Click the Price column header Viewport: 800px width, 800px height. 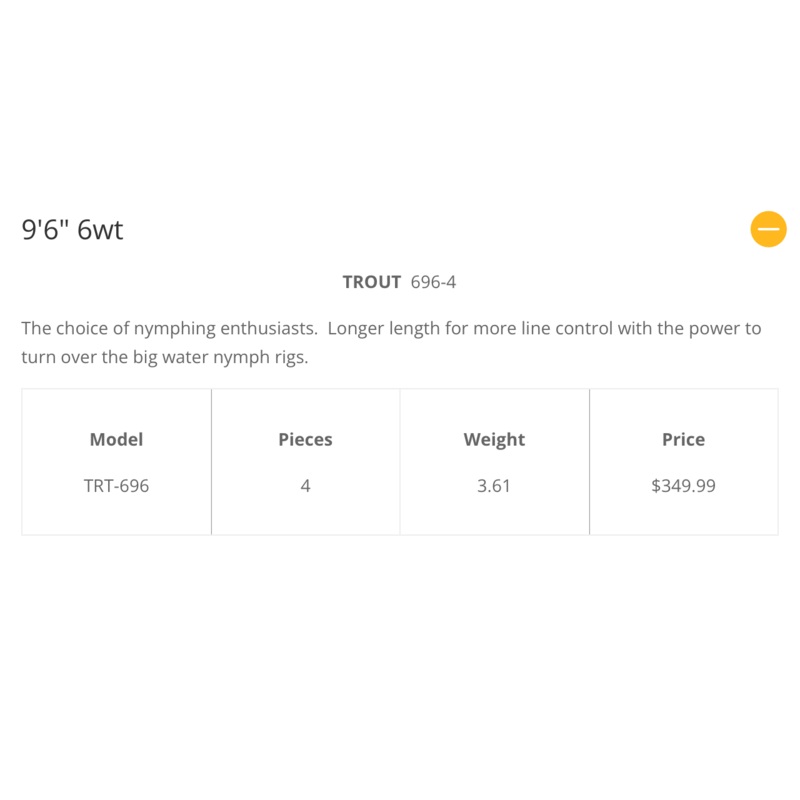(683, 439)
